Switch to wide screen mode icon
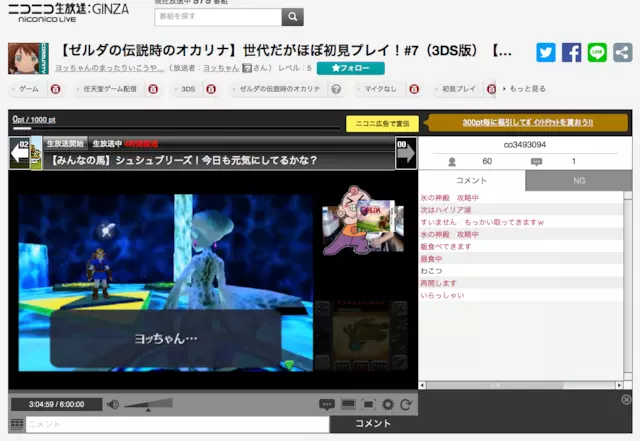The image size is (640, 441). pos(348,404)
